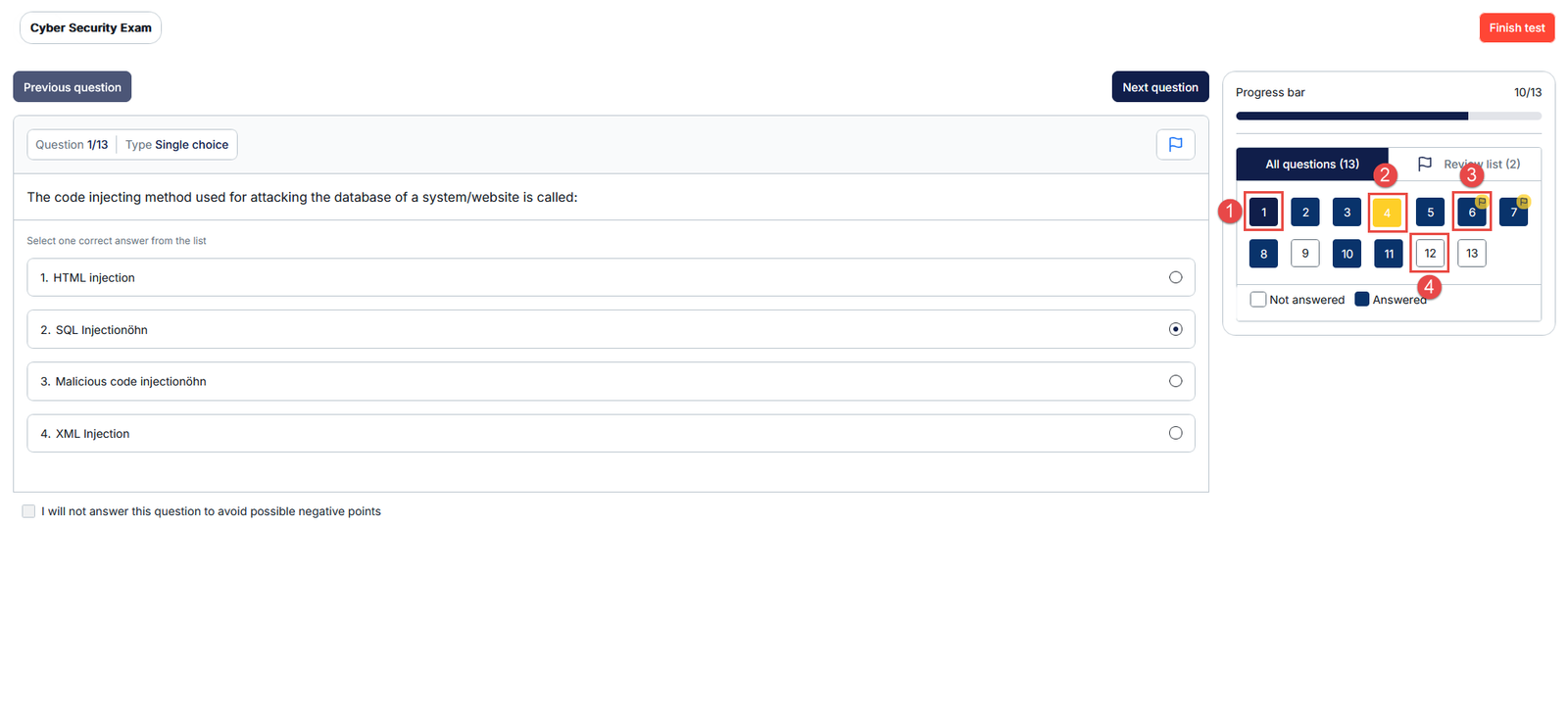Viewport: 1568px width, 717px height.
Task: Click 'Select one correct answer from the list' text
Action: pyautogui.click(x=117, y=241)
